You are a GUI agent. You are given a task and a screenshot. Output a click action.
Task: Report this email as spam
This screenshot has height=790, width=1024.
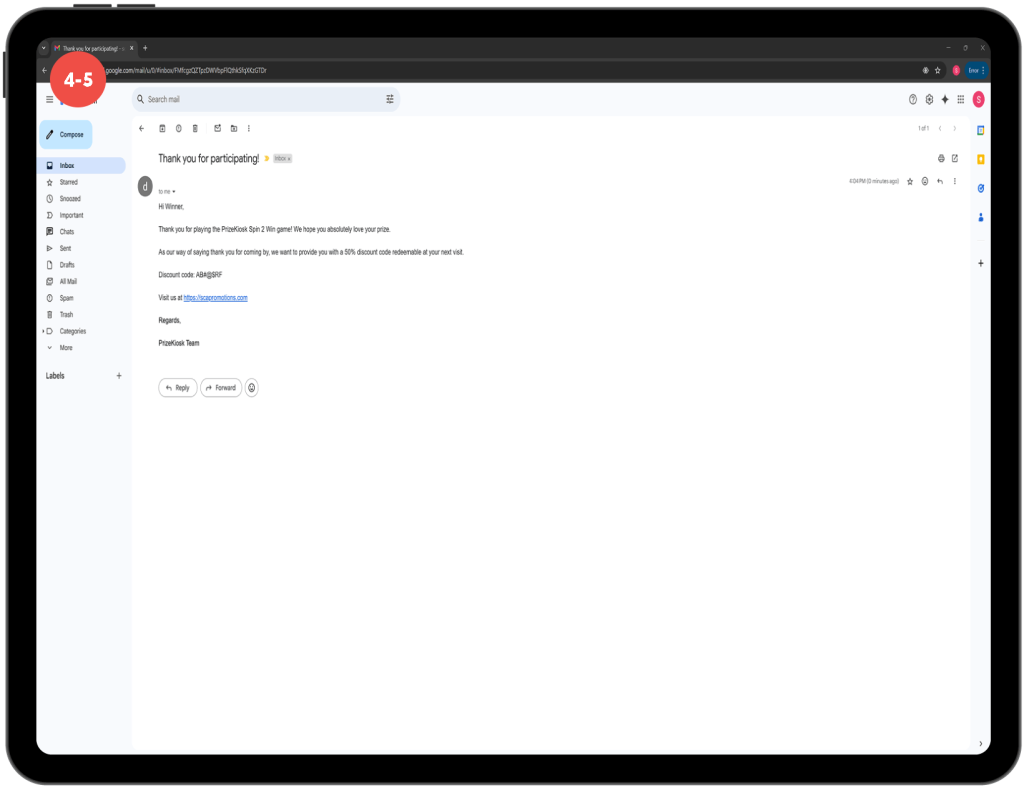[178, 128]
